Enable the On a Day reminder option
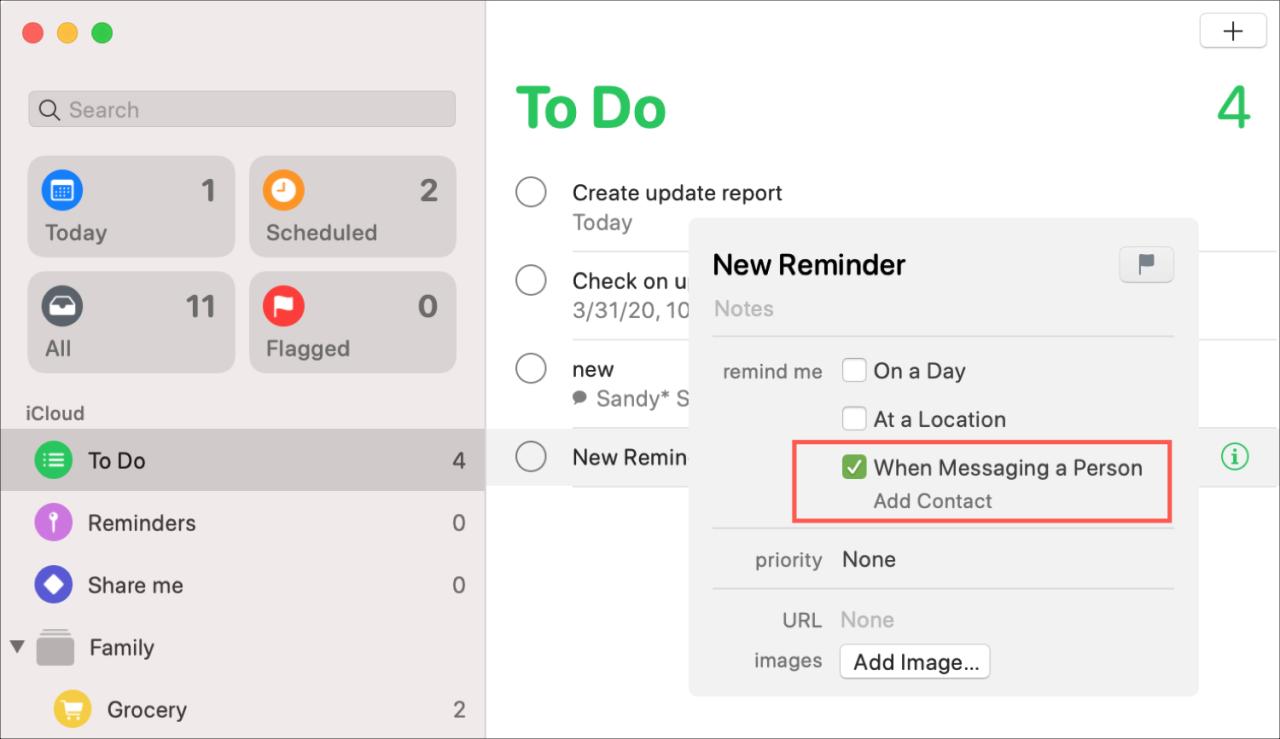This screenshot has height=739, width=1280. pos(855,370)
